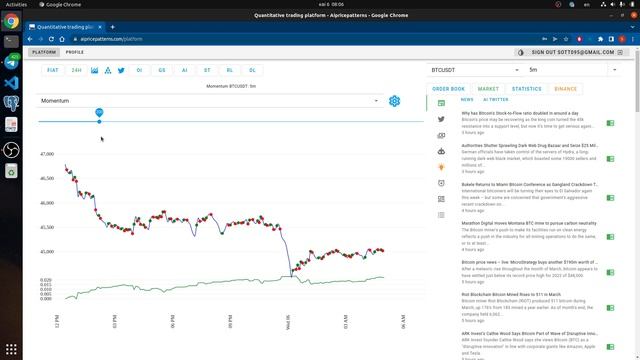This screenshot has width=640, height=360.
Task: Open the Dark Web Drug Bazaar news headline
Action: pyautogui.click(x=530, y=145)
